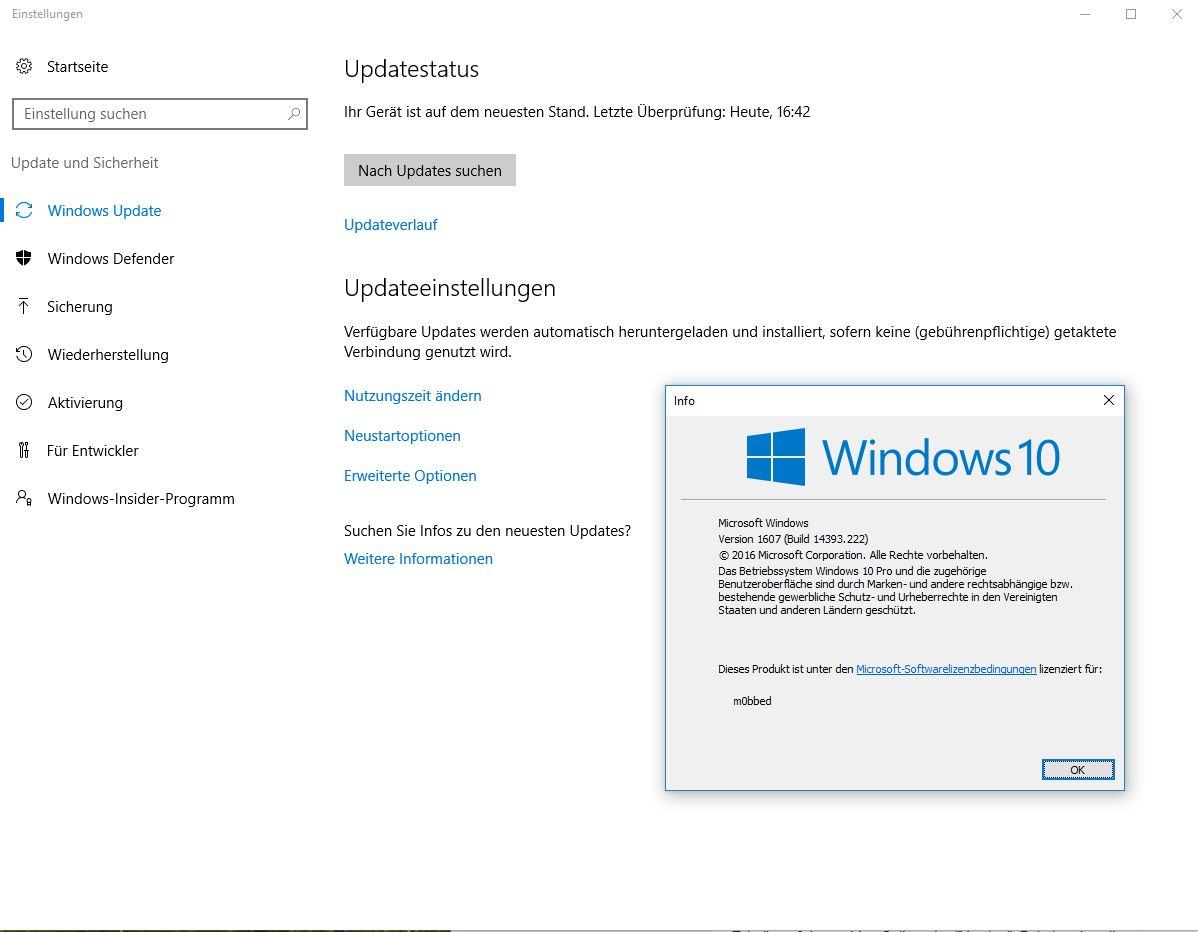Click the Windows-Insider-Programm person icon

click(24, 498)
